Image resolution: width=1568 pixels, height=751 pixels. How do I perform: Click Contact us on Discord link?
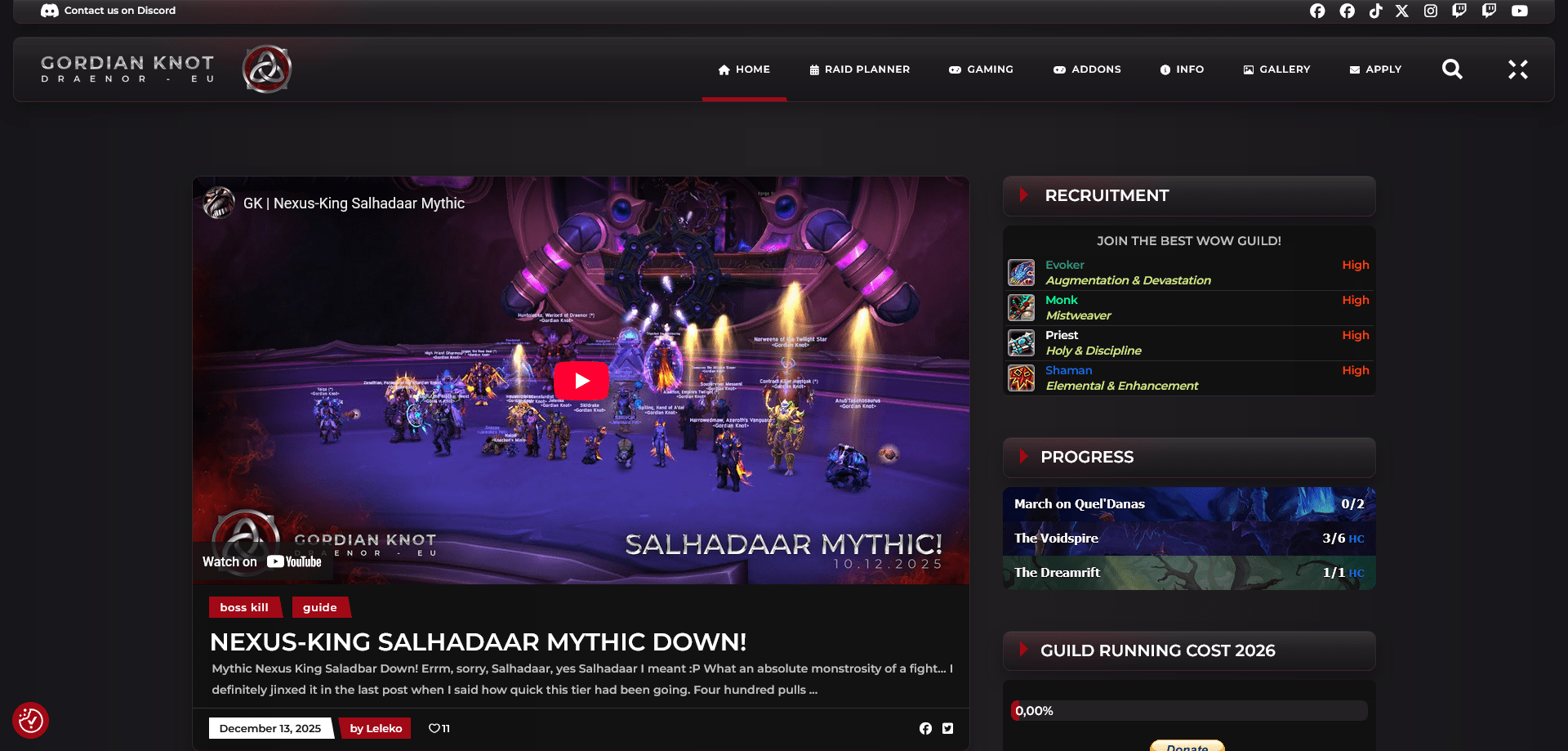[x=109, y=11]
